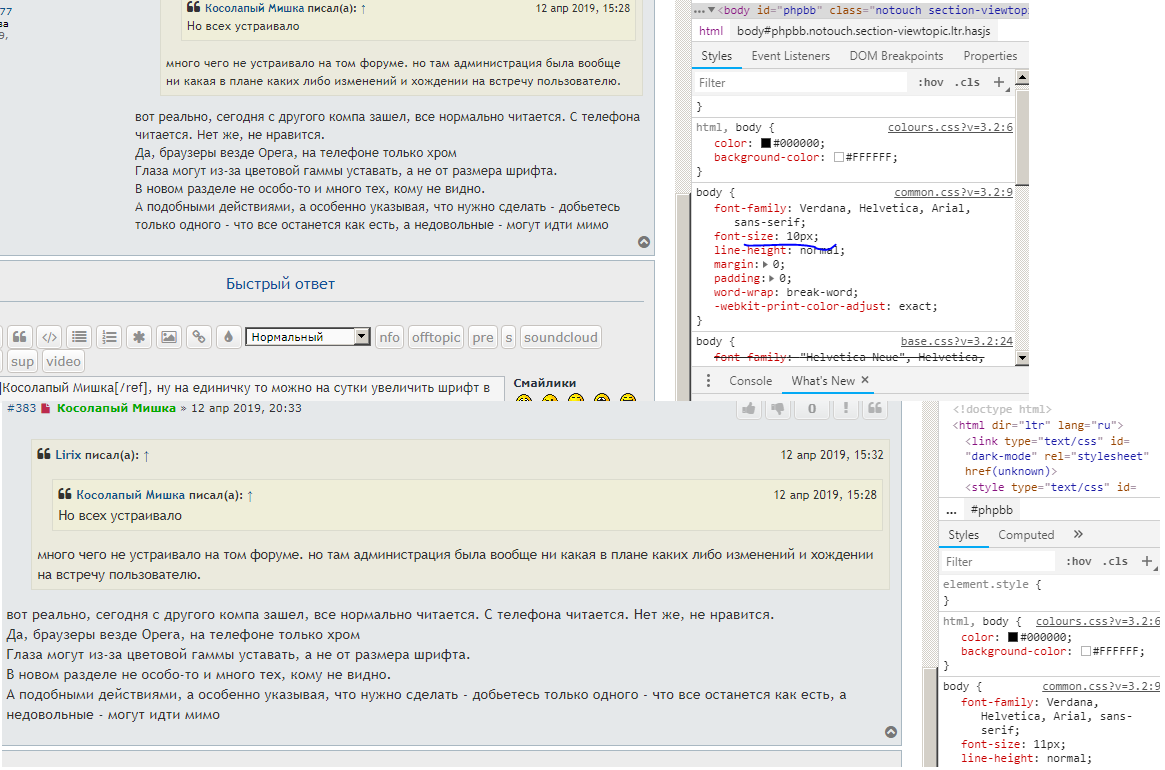This screenshot has width=1165, height=770.
Task: Add new style rule in upper DevTools
Action: [x=999, y=82]
